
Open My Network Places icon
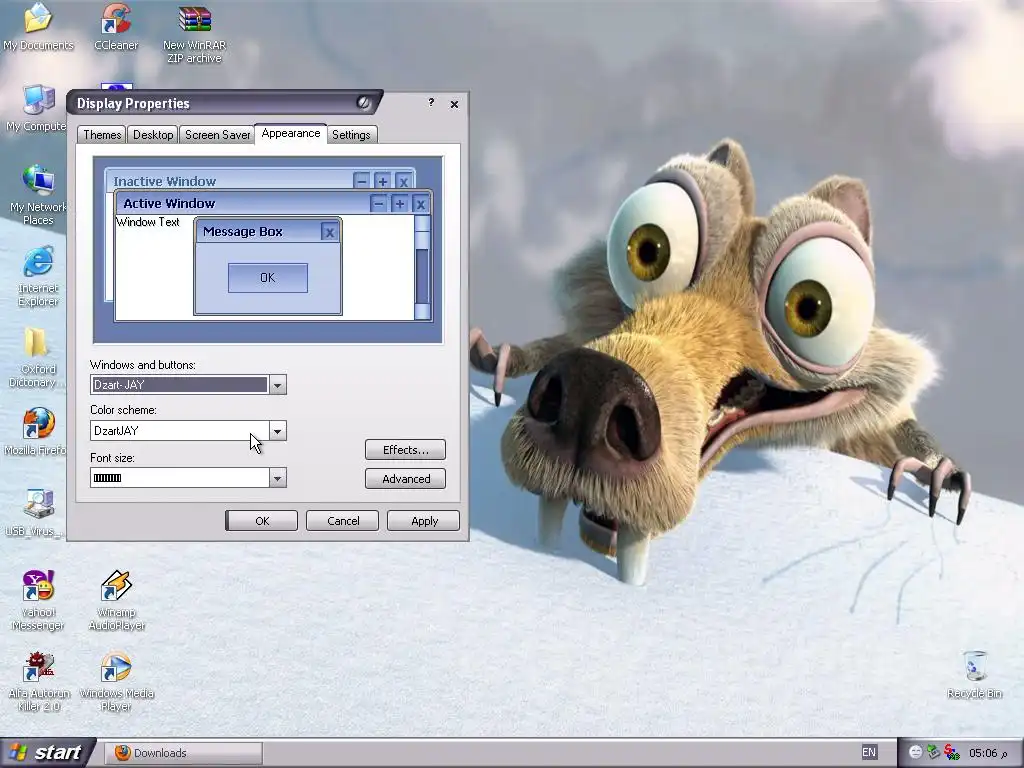(x=38, y=195)
